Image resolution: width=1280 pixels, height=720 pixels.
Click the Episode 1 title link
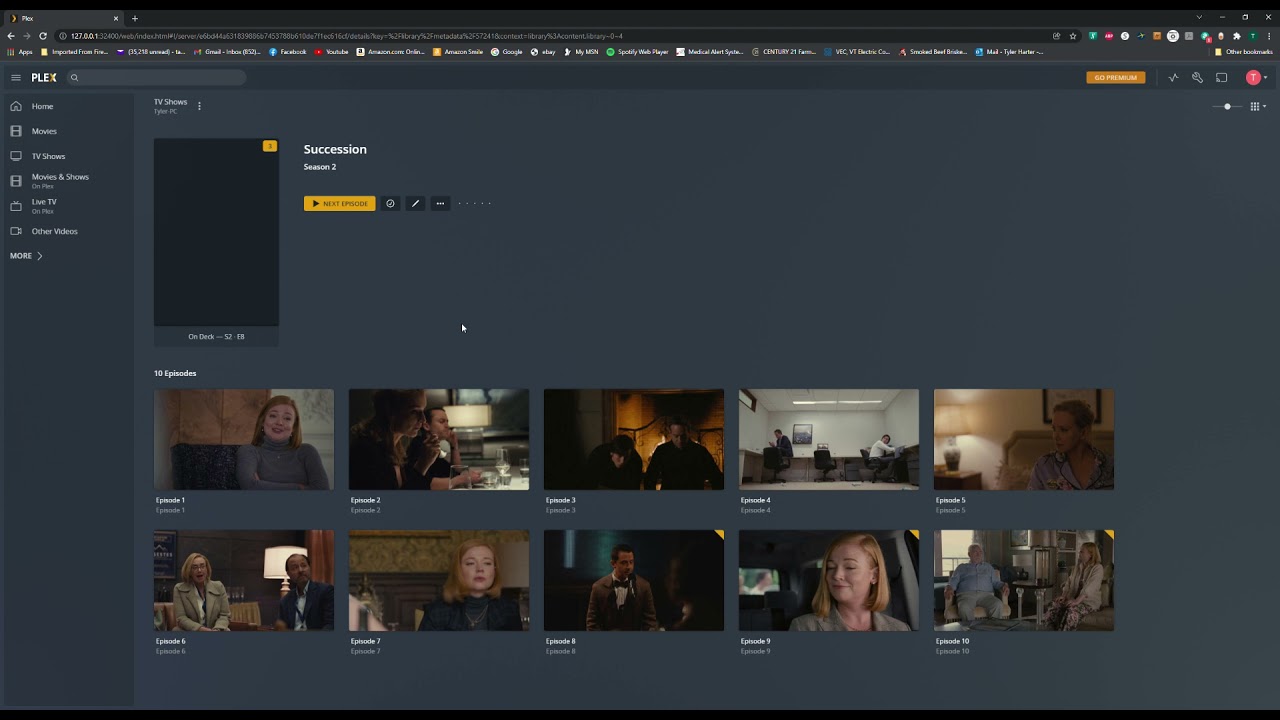(x=170, y=500)
